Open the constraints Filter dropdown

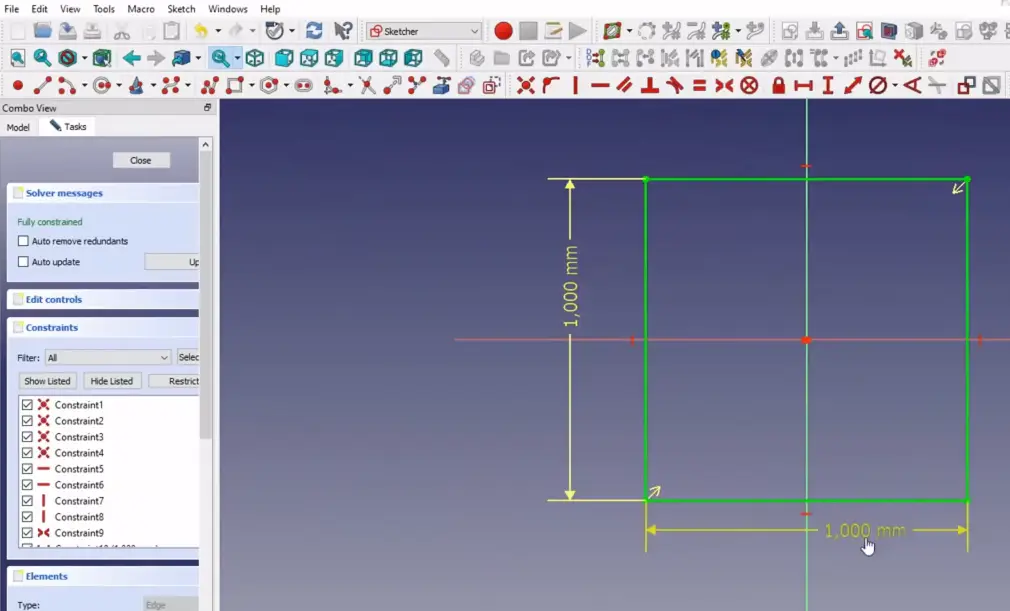point(108,357)
